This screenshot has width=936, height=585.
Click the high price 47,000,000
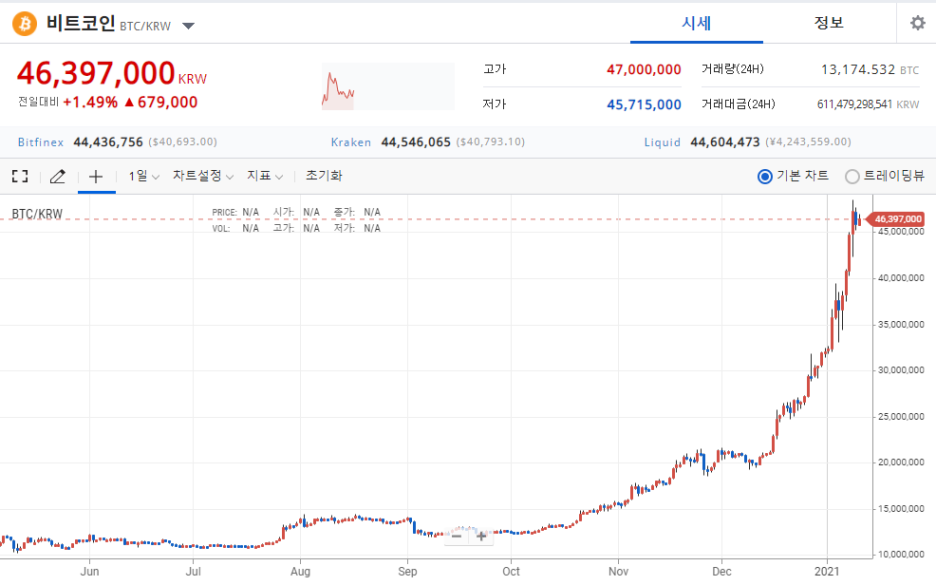tap(644, 69)
